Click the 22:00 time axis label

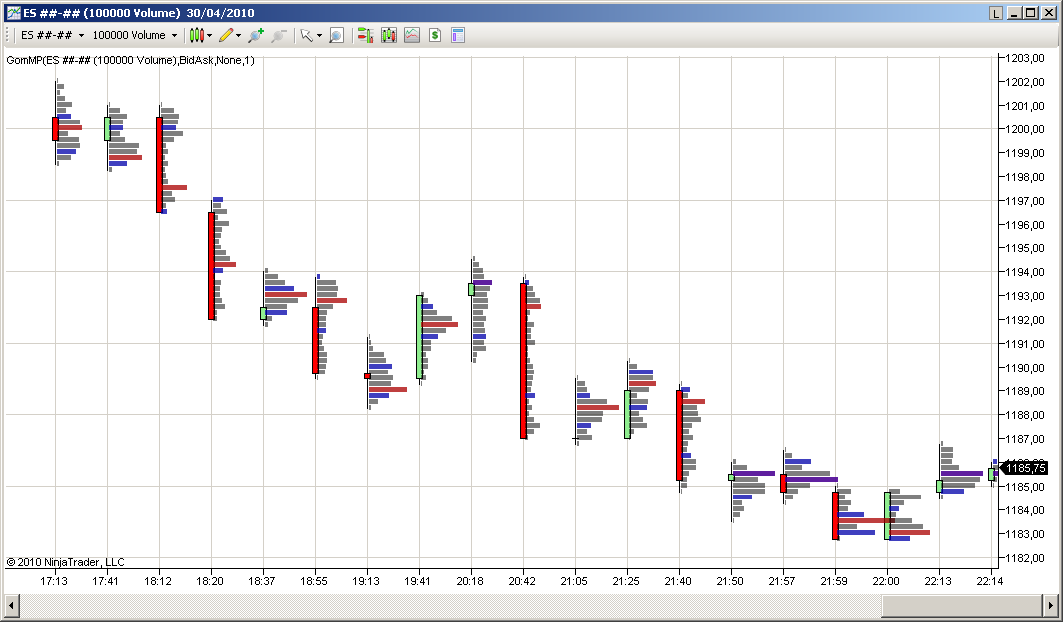886,581
